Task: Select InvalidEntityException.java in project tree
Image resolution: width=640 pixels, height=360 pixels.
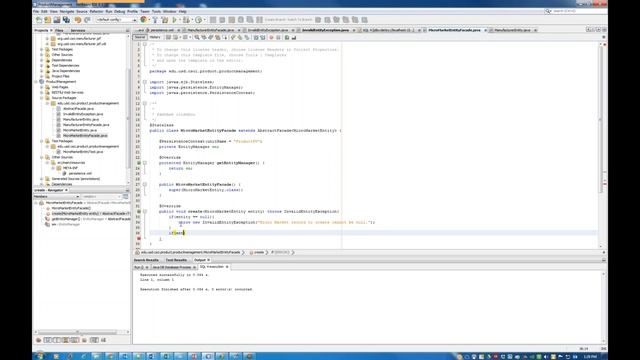Action: [x=83, y=114]
